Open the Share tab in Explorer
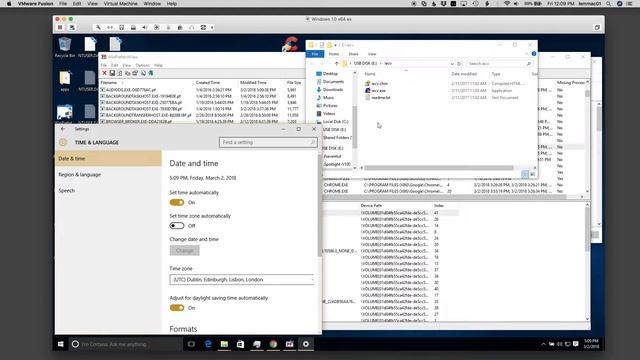Viewport: 640px width, 360px height. click(x=353, y=54)
